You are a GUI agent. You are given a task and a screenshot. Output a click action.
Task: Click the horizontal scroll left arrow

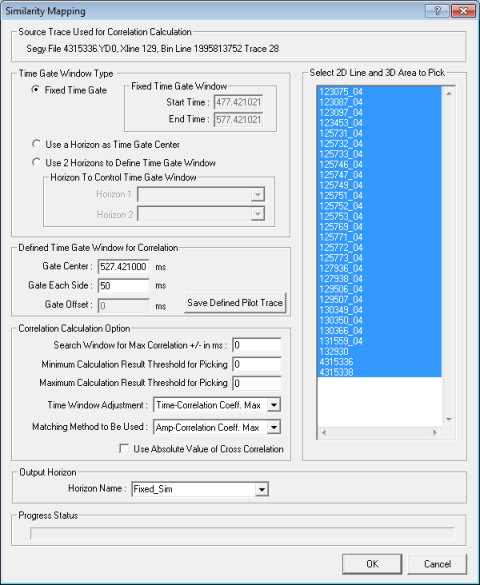[324, 433]
